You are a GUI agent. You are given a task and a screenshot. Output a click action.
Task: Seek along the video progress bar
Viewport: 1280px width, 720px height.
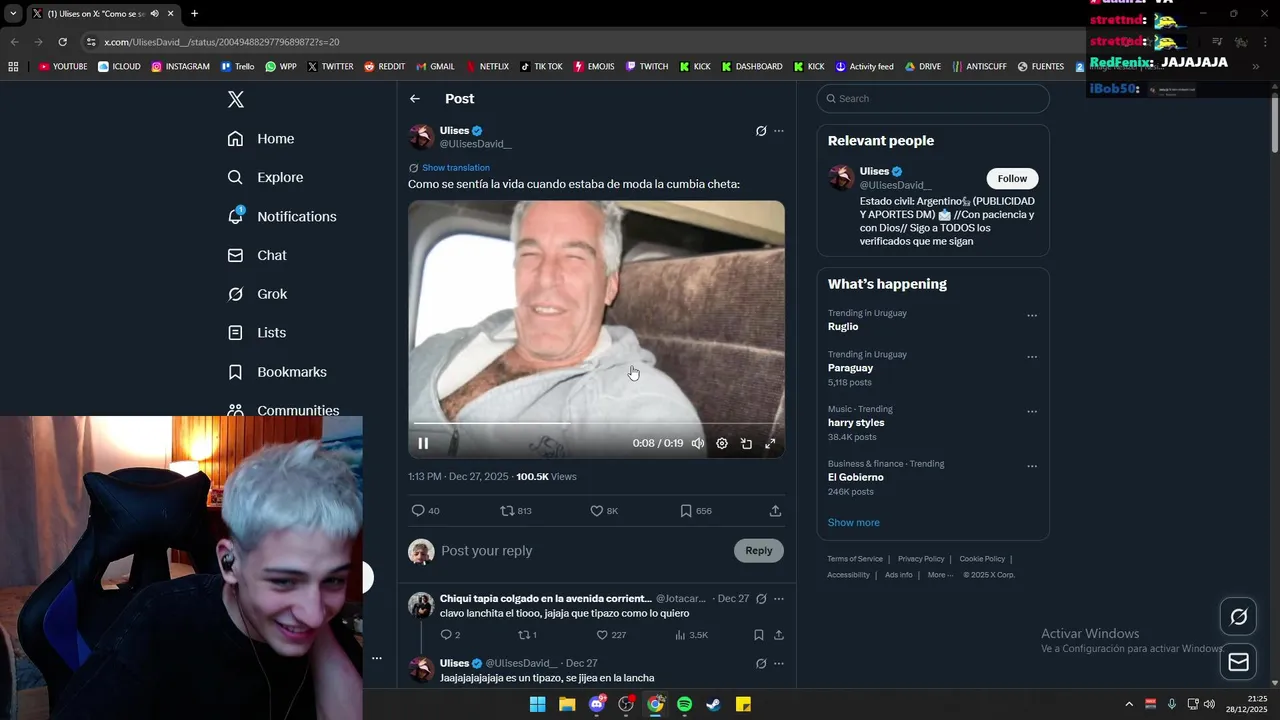click(596, 424)
